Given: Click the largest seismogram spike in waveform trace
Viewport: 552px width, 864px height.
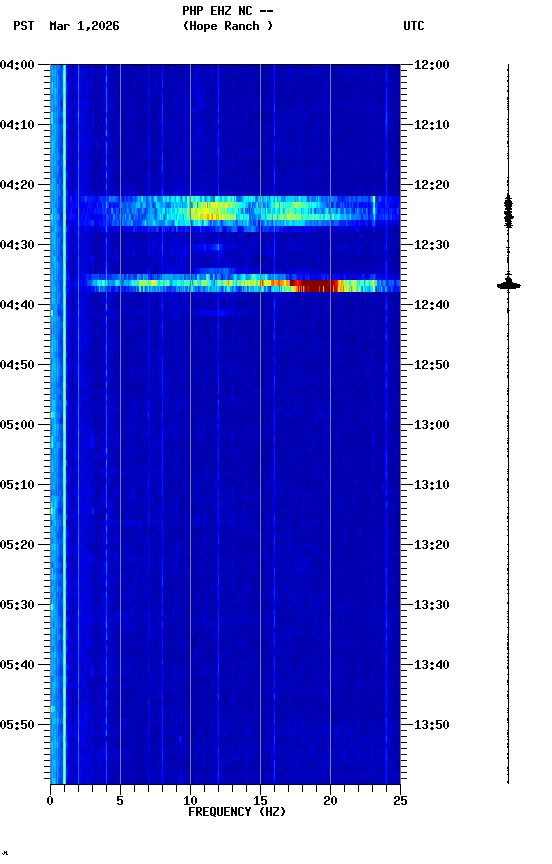Looking at the screenshot, I should click(x=508, y=285).
